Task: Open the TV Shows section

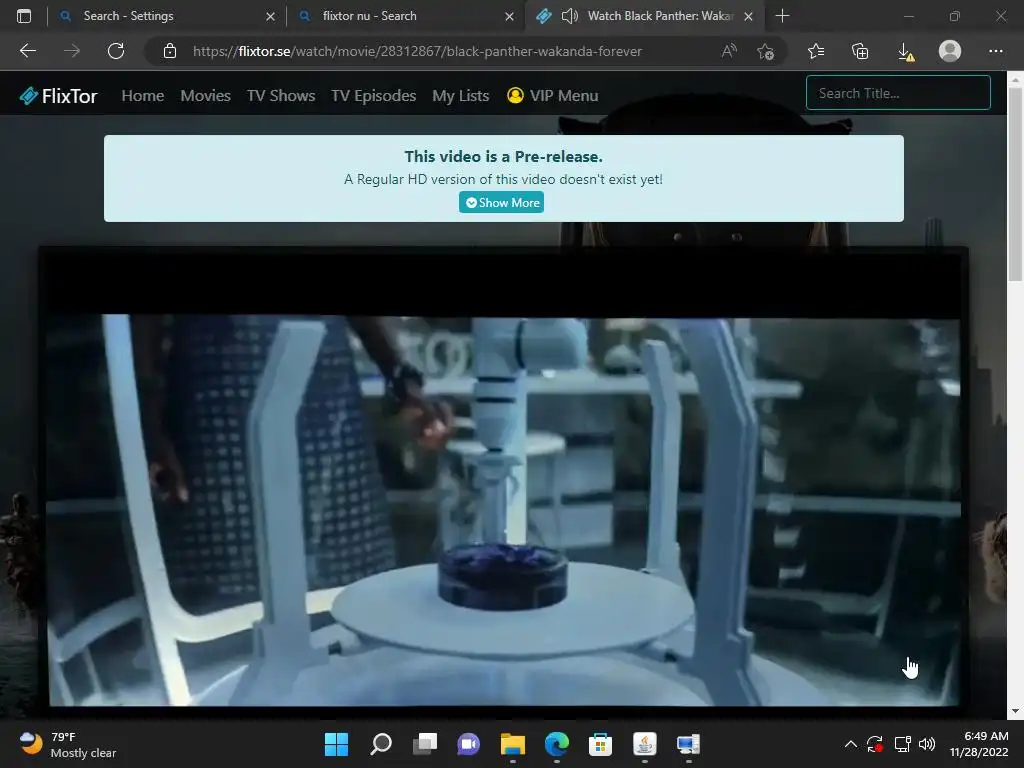Action: coord(281,95)
